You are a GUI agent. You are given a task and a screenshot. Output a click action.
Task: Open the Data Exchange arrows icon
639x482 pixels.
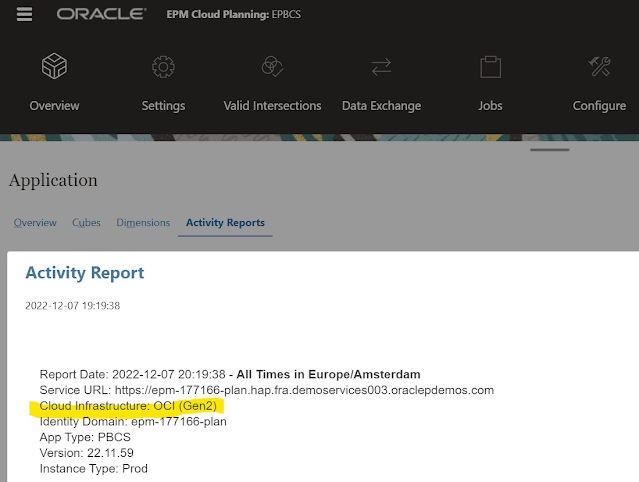coord(381,67)
